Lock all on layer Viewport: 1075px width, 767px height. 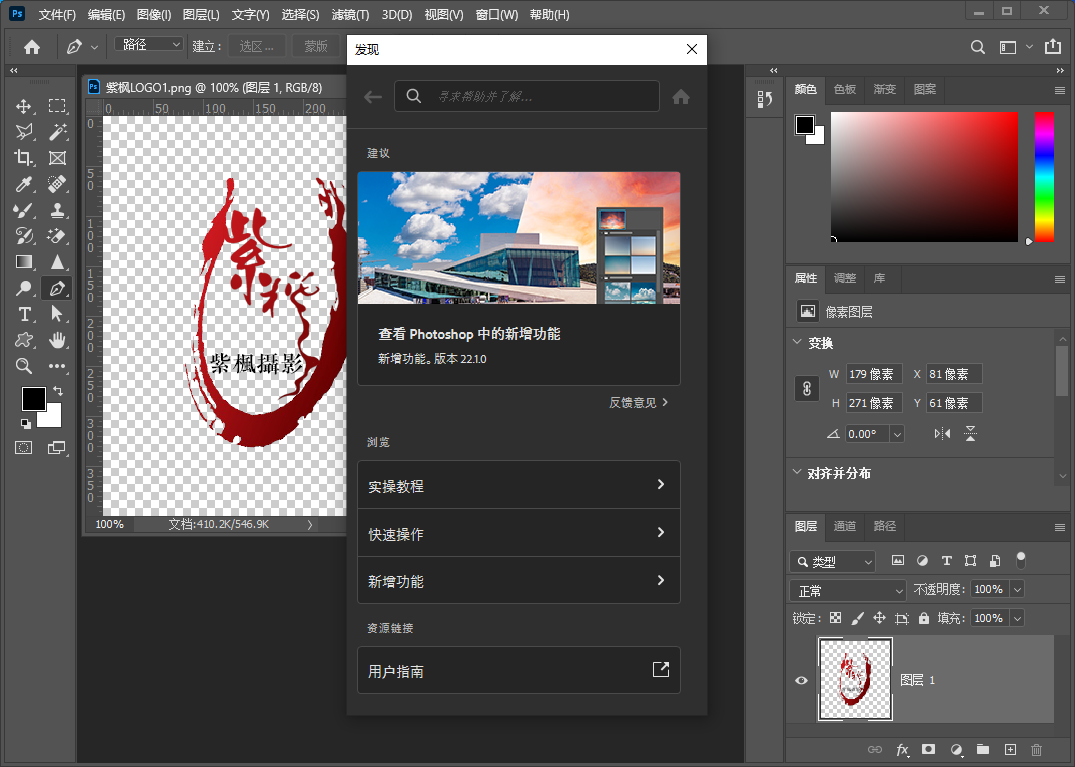click(x=924, y=618)
